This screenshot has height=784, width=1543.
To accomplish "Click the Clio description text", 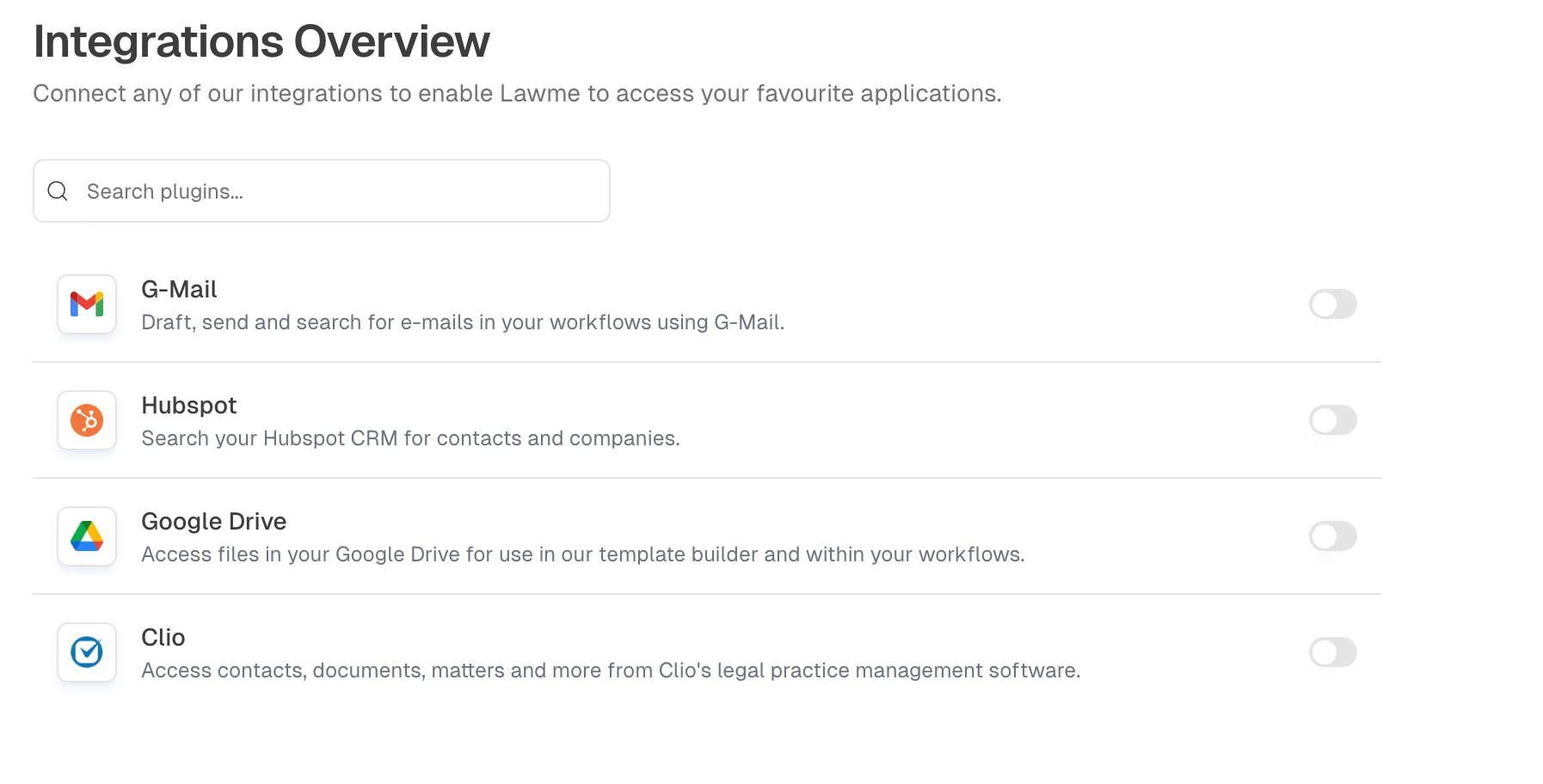I will tap(611, 670).
